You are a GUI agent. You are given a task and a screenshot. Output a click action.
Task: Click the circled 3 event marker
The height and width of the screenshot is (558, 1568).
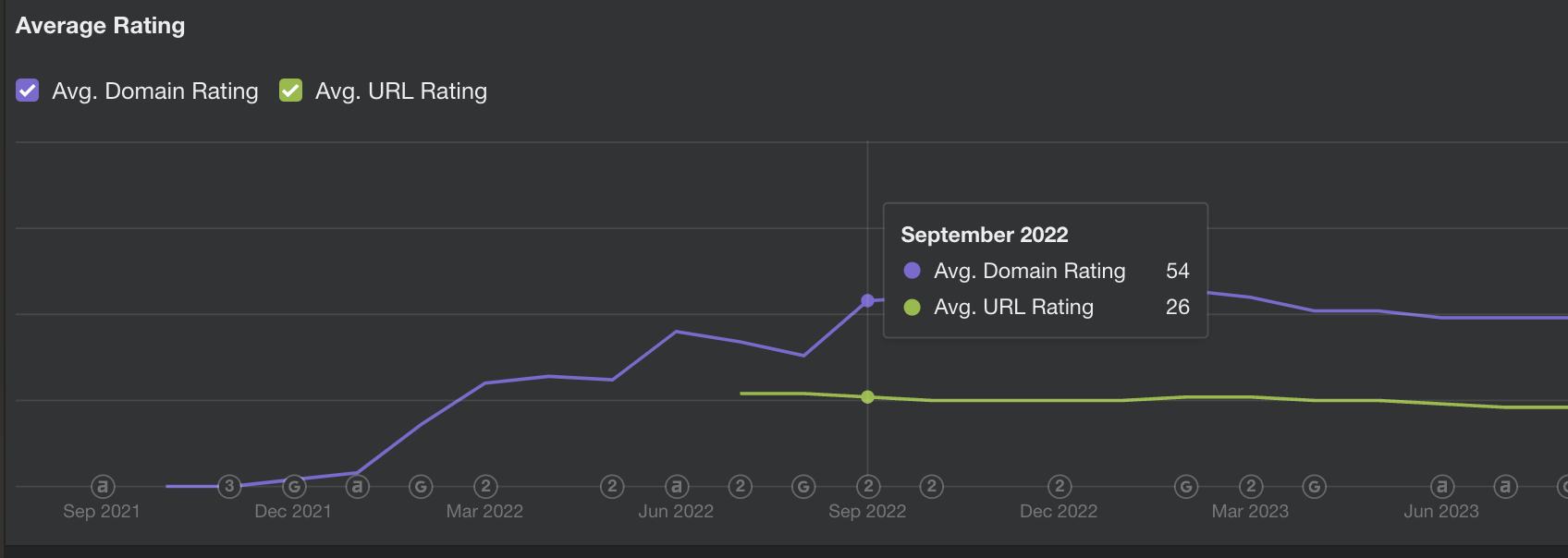point(229,486)
